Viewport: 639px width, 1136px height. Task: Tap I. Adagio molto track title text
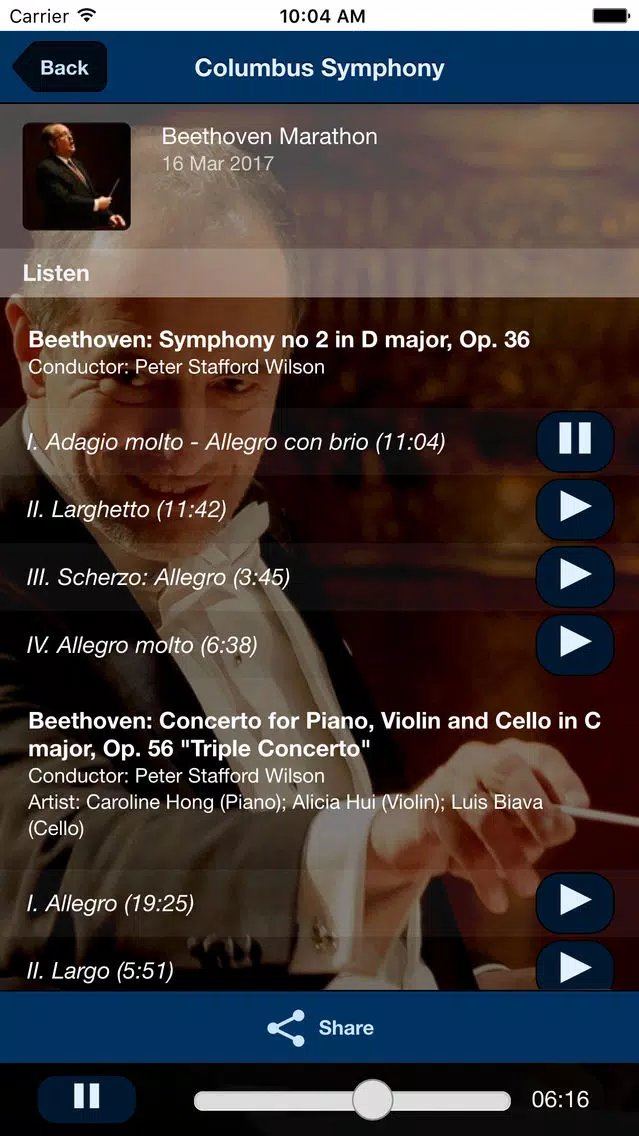(236, 442)
